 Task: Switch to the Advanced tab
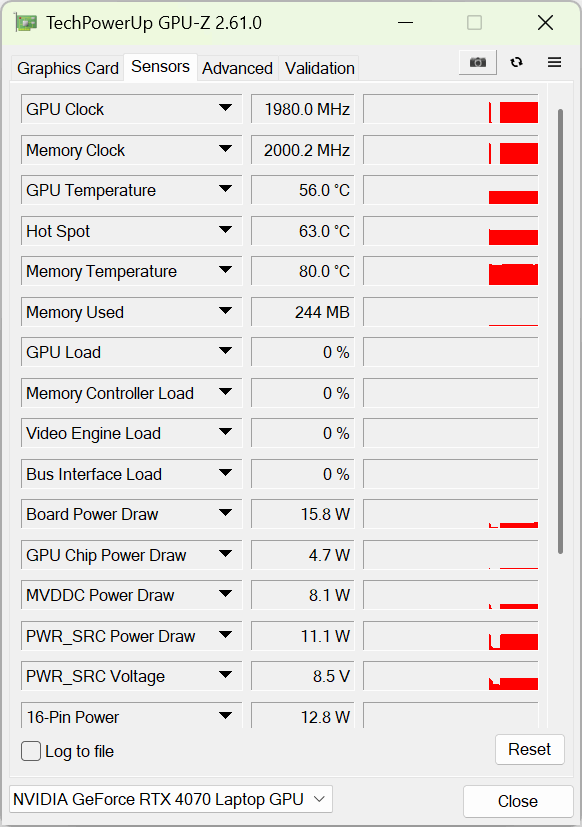[237, 68]
